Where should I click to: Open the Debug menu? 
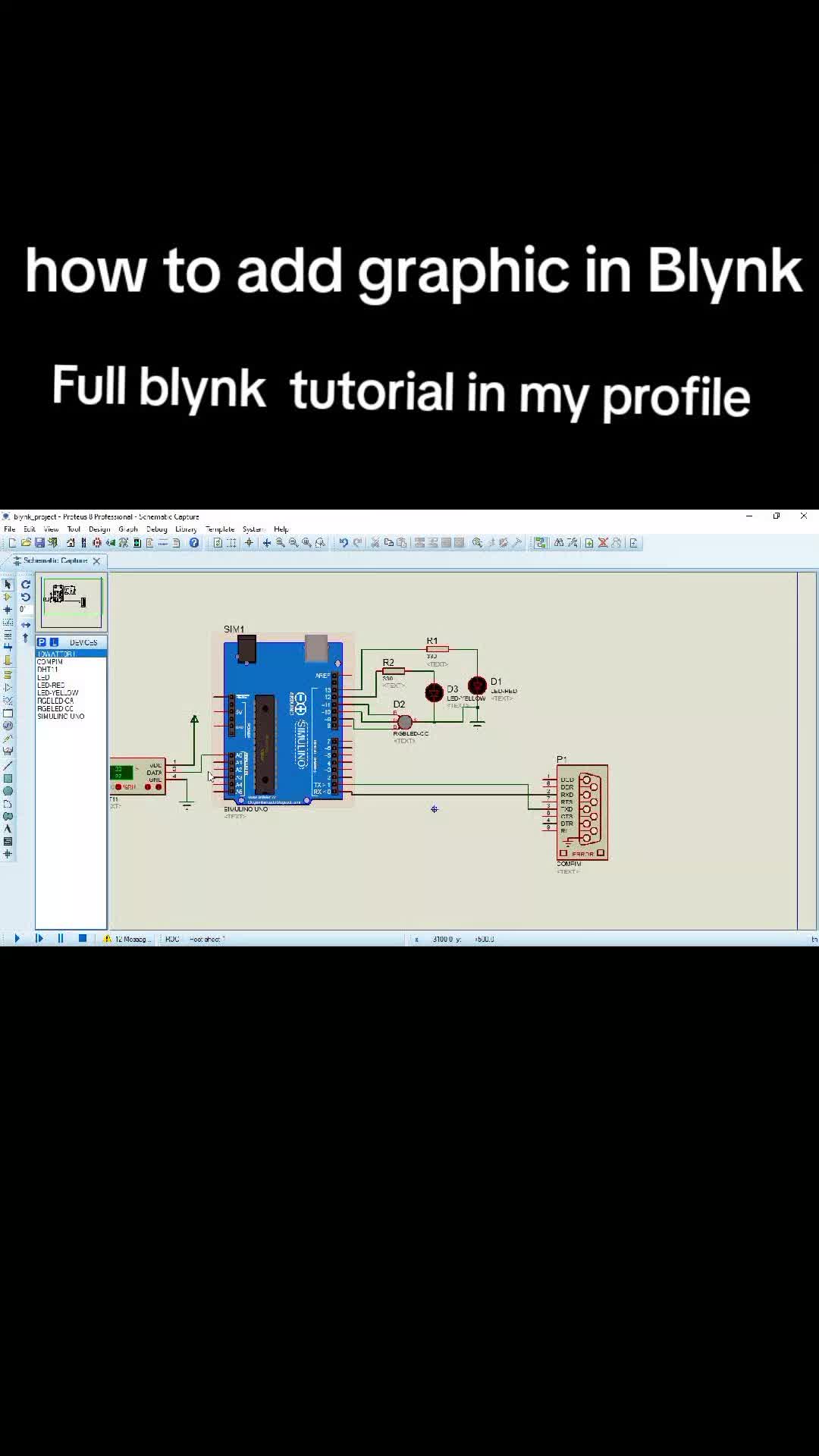[156, 529]
